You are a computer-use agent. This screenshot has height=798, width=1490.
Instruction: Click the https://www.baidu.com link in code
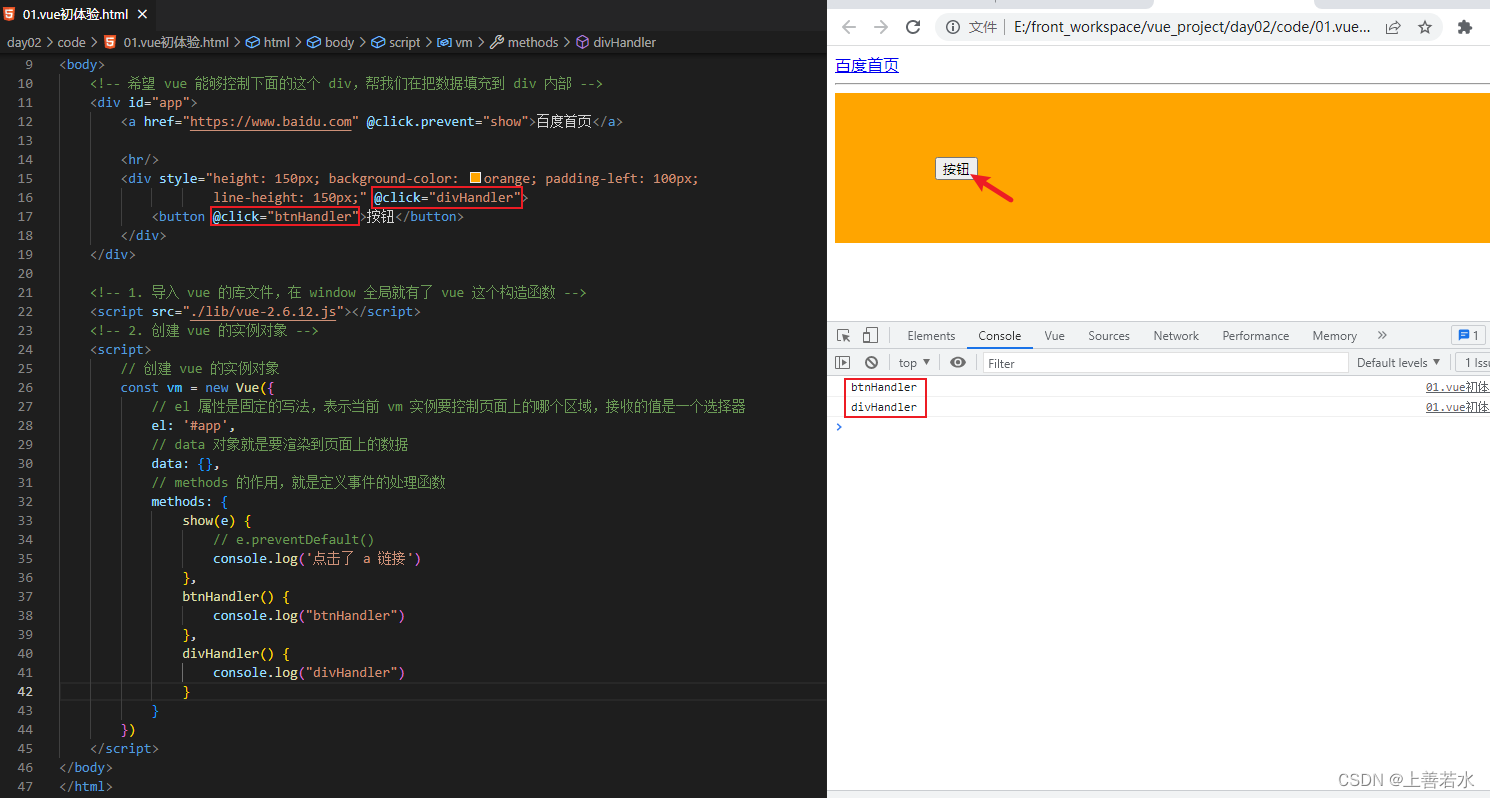pyautogui.click(x=271, y=121)
